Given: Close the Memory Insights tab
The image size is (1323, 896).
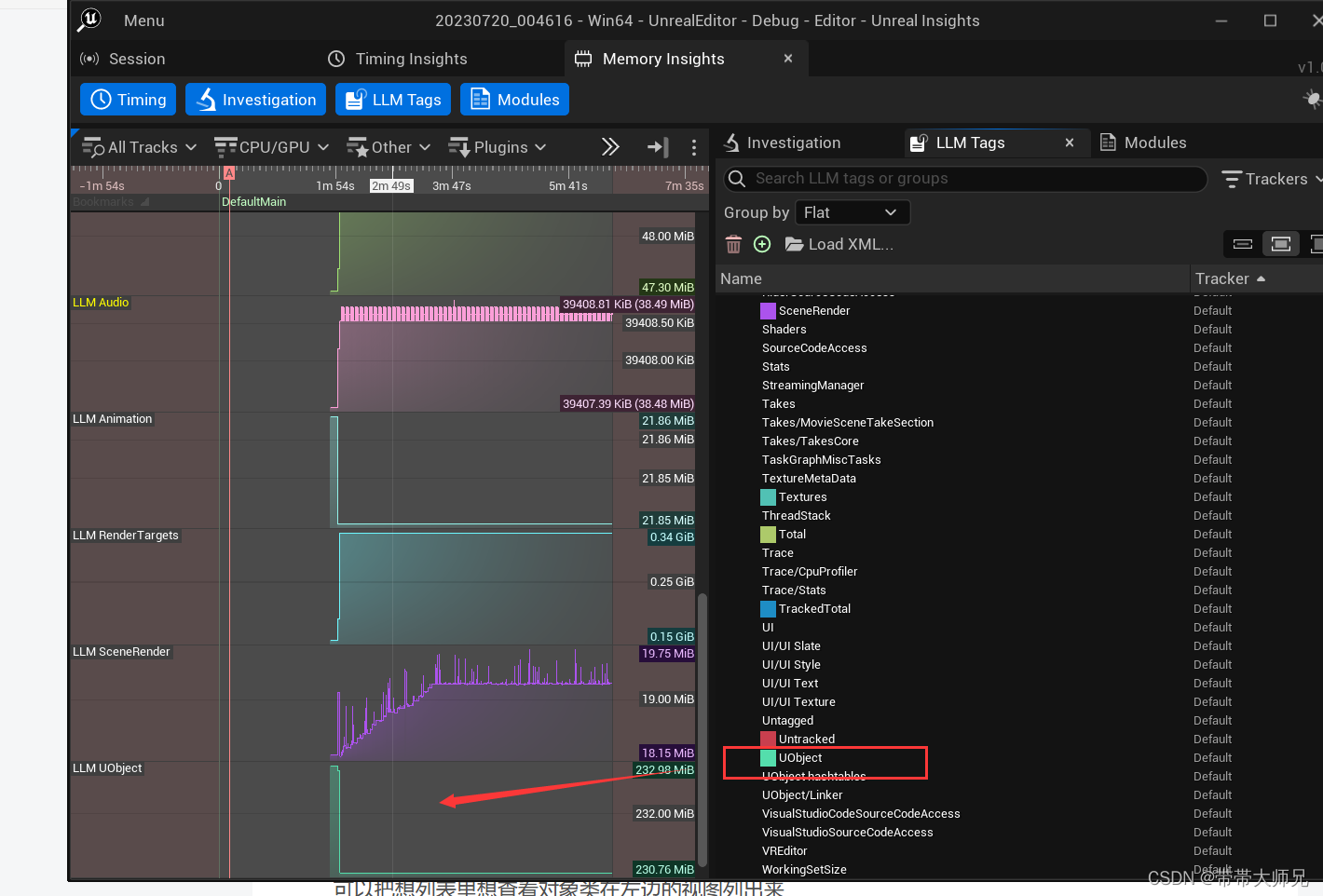Looking at the screenshot, I should click(788, 58).
